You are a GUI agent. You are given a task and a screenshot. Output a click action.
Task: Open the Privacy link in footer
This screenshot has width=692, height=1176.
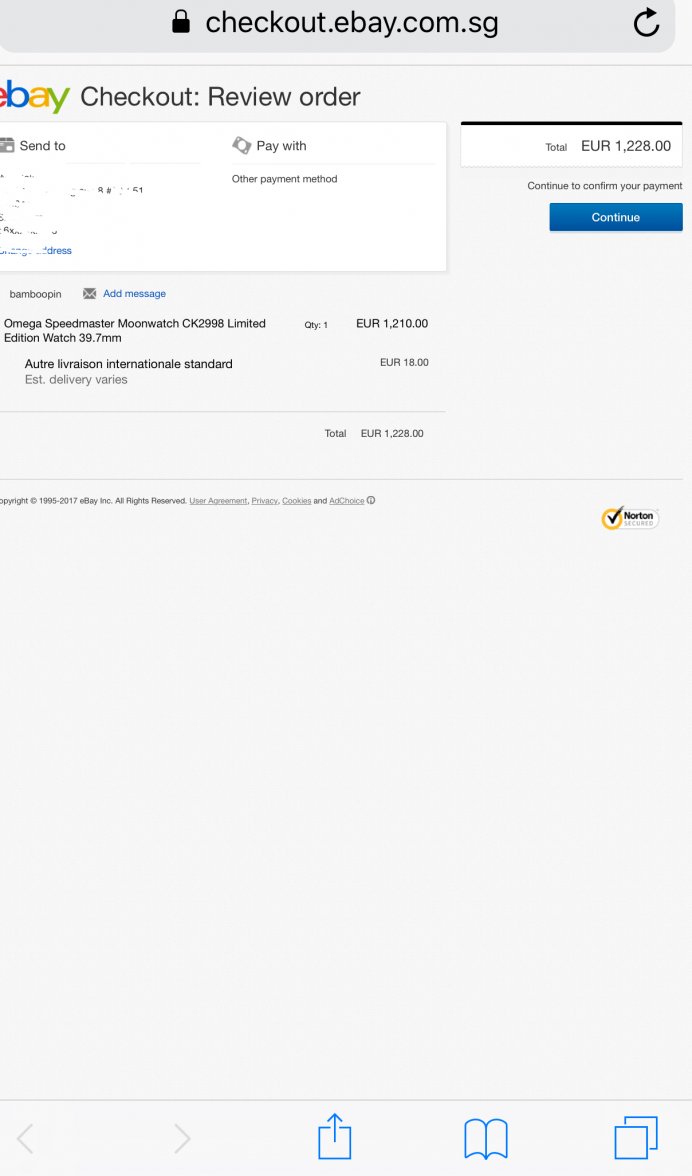265,500
